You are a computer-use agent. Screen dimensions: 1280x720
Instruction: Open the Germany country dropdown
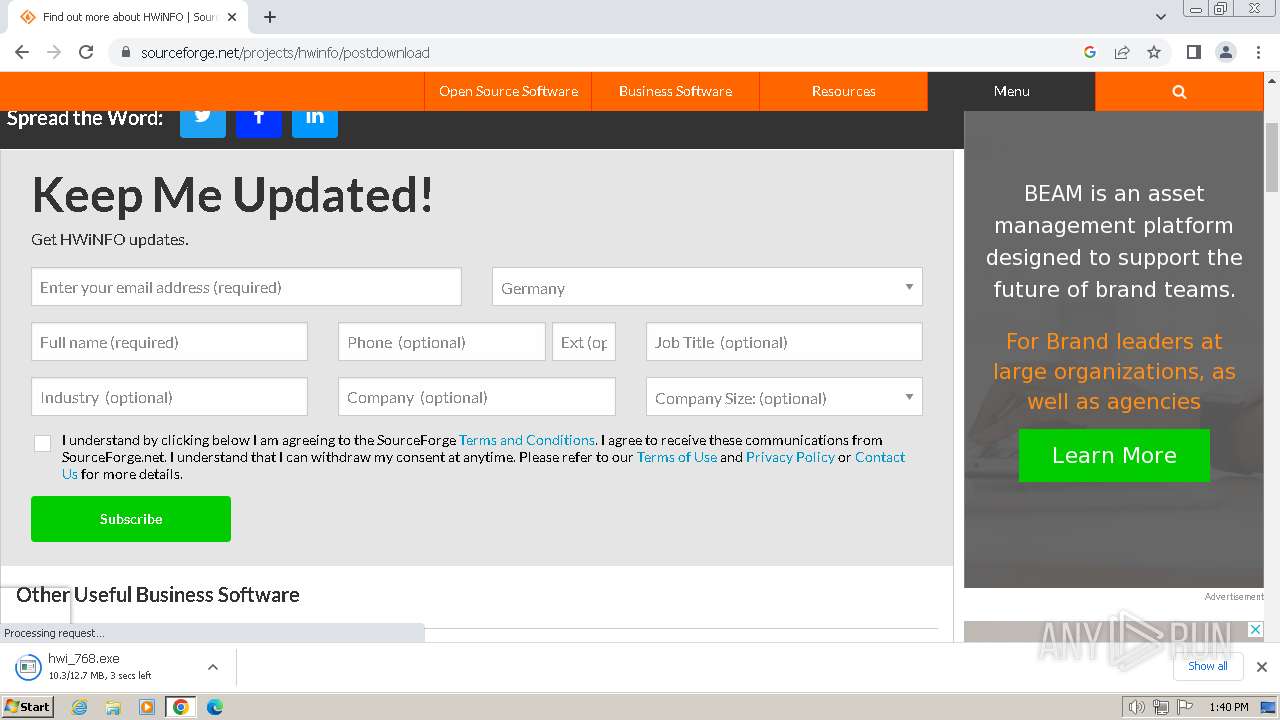(707, 287)
